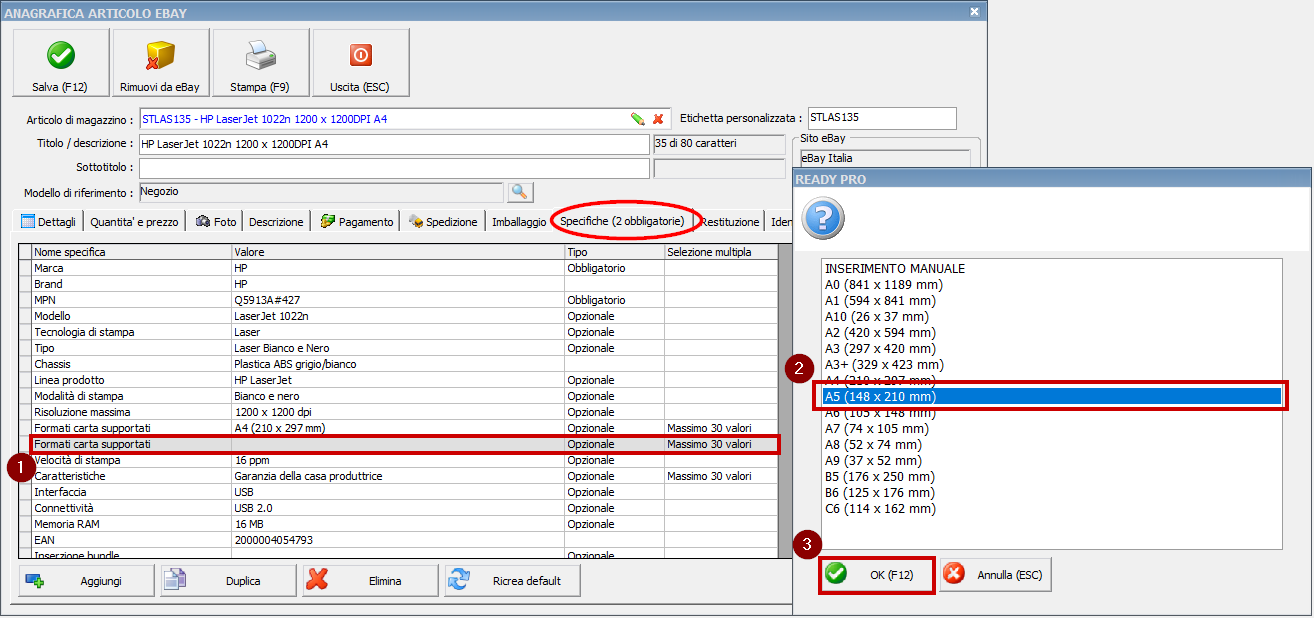Screen dimensions: 1314x618
Task: Select the Memoria RAM row
Action: [x=398, y=524]
